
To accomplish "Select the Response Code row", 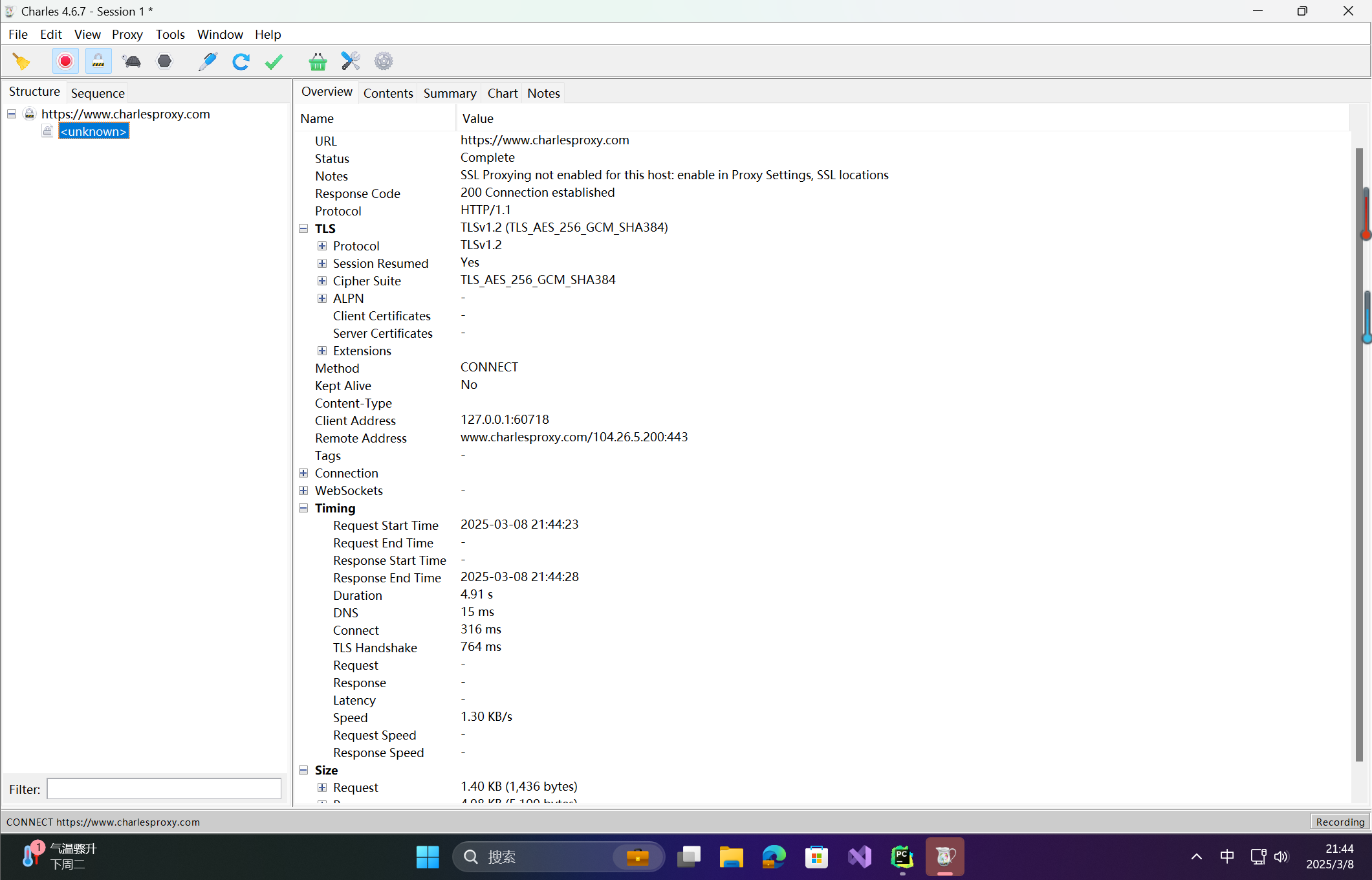I will [823, 193].
